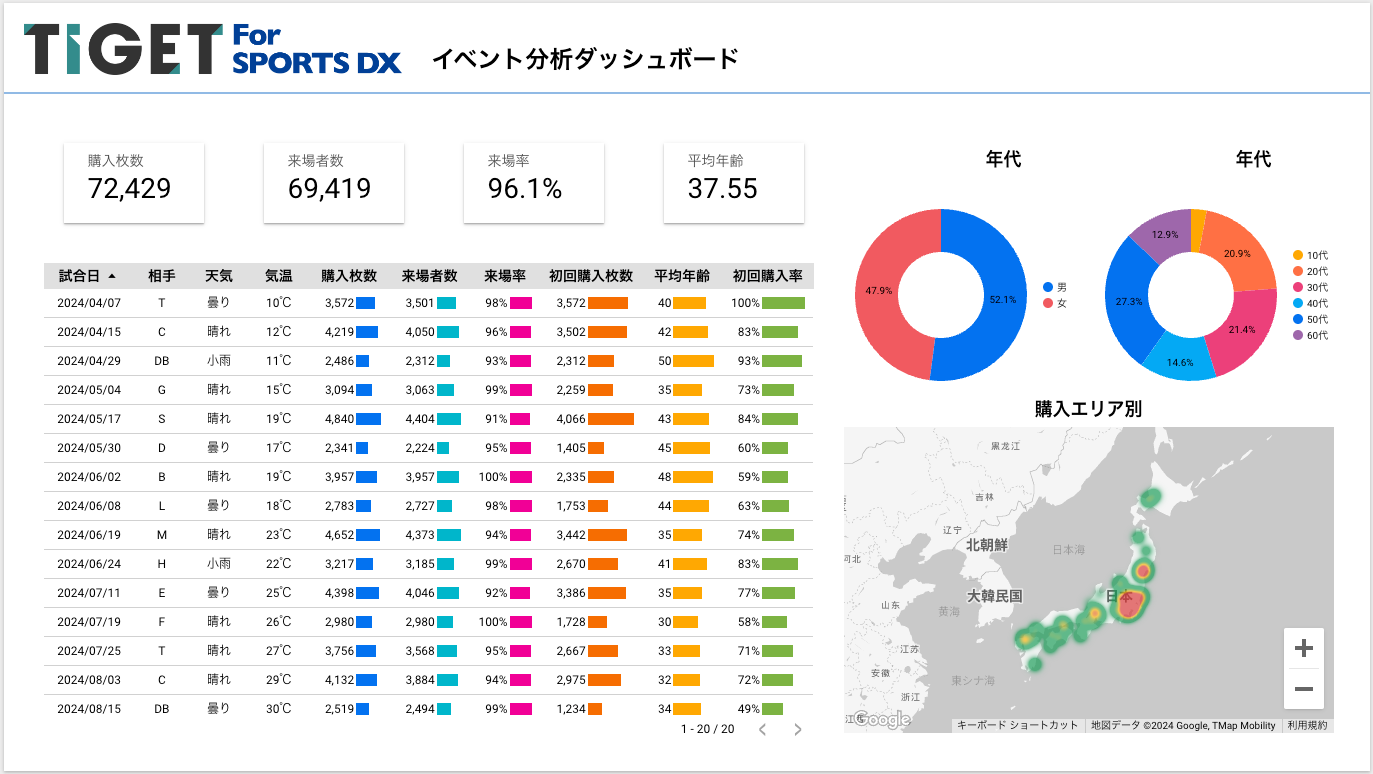1373x774 pixels.
Task: Go to previous table page
Action: click(x=762, y=729)
